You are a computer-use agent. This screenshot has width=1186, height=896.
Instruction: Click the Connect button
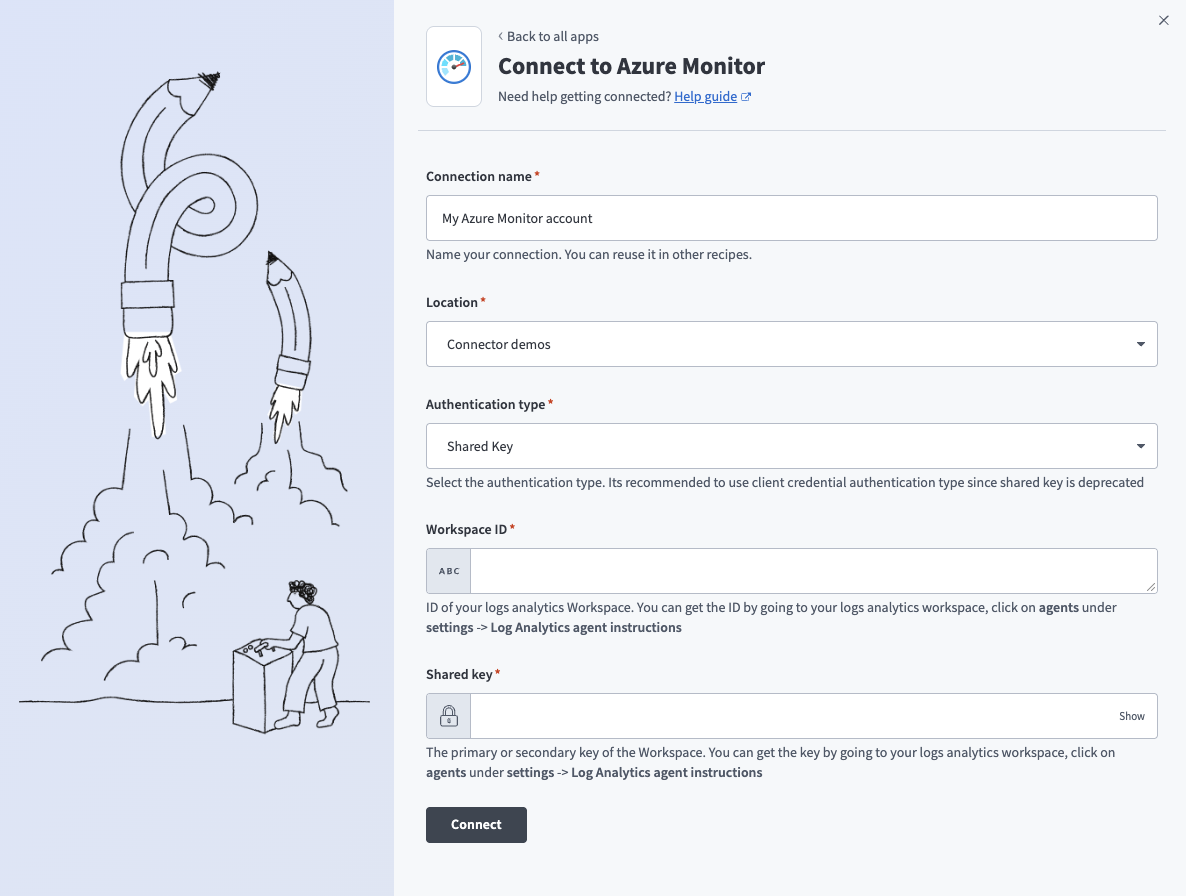pos(476,824)
